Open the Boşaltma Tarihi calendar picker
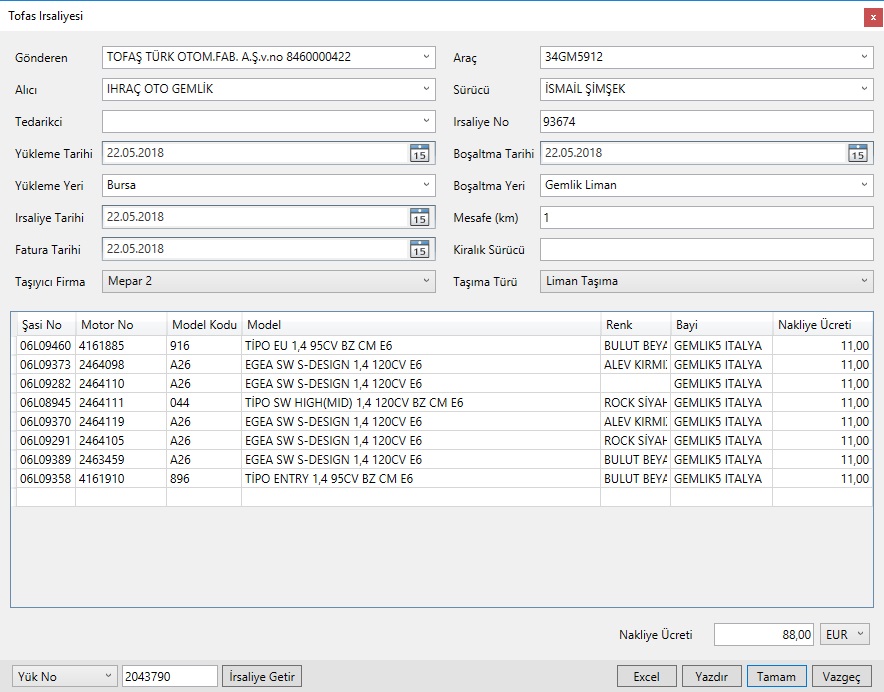Viewport: 884px width, 692px height. (x=858, y=153)
